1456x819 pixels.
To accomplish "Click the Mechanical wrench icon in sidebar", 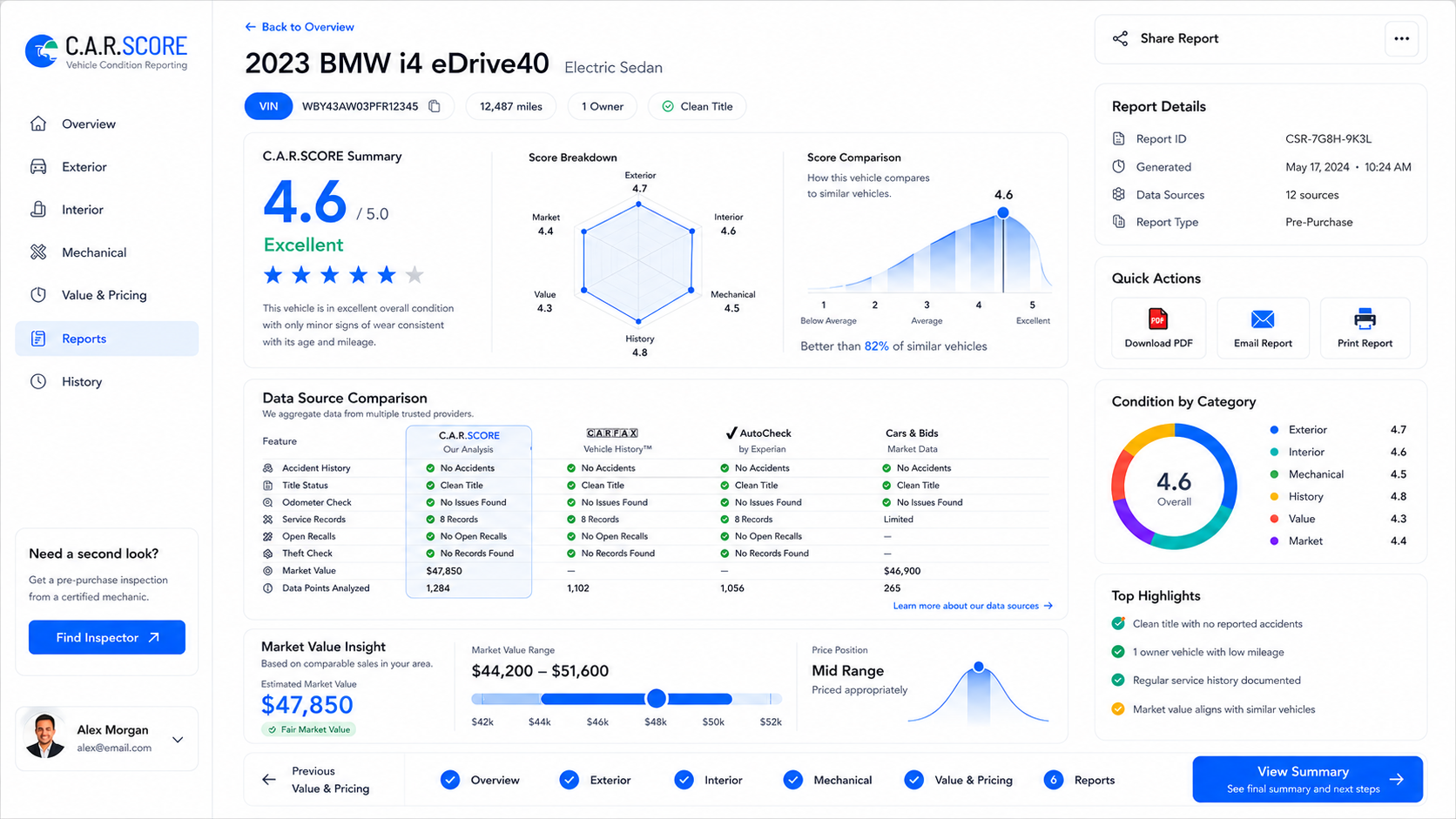I will coord(38,252).
